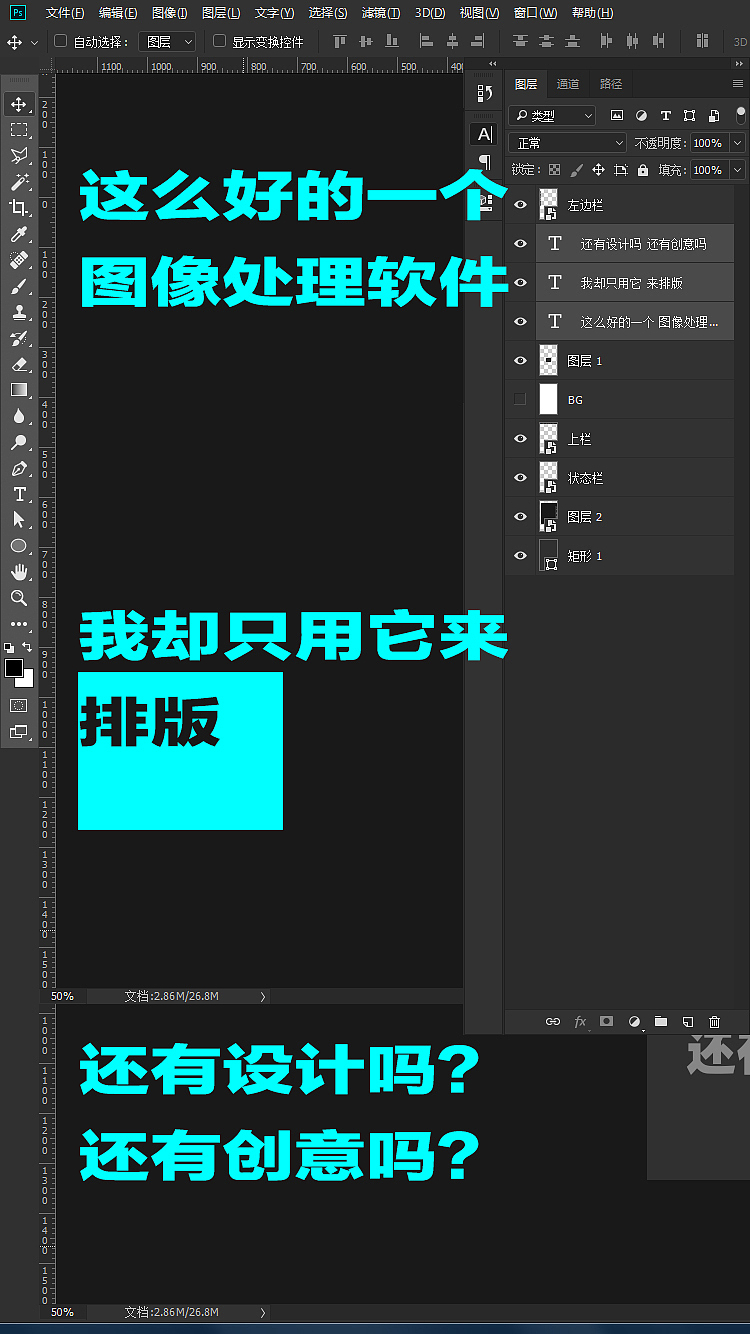Select the Zoom magnifier tool
Viewport: 750px width, 1334px height.
pos(19,598)
